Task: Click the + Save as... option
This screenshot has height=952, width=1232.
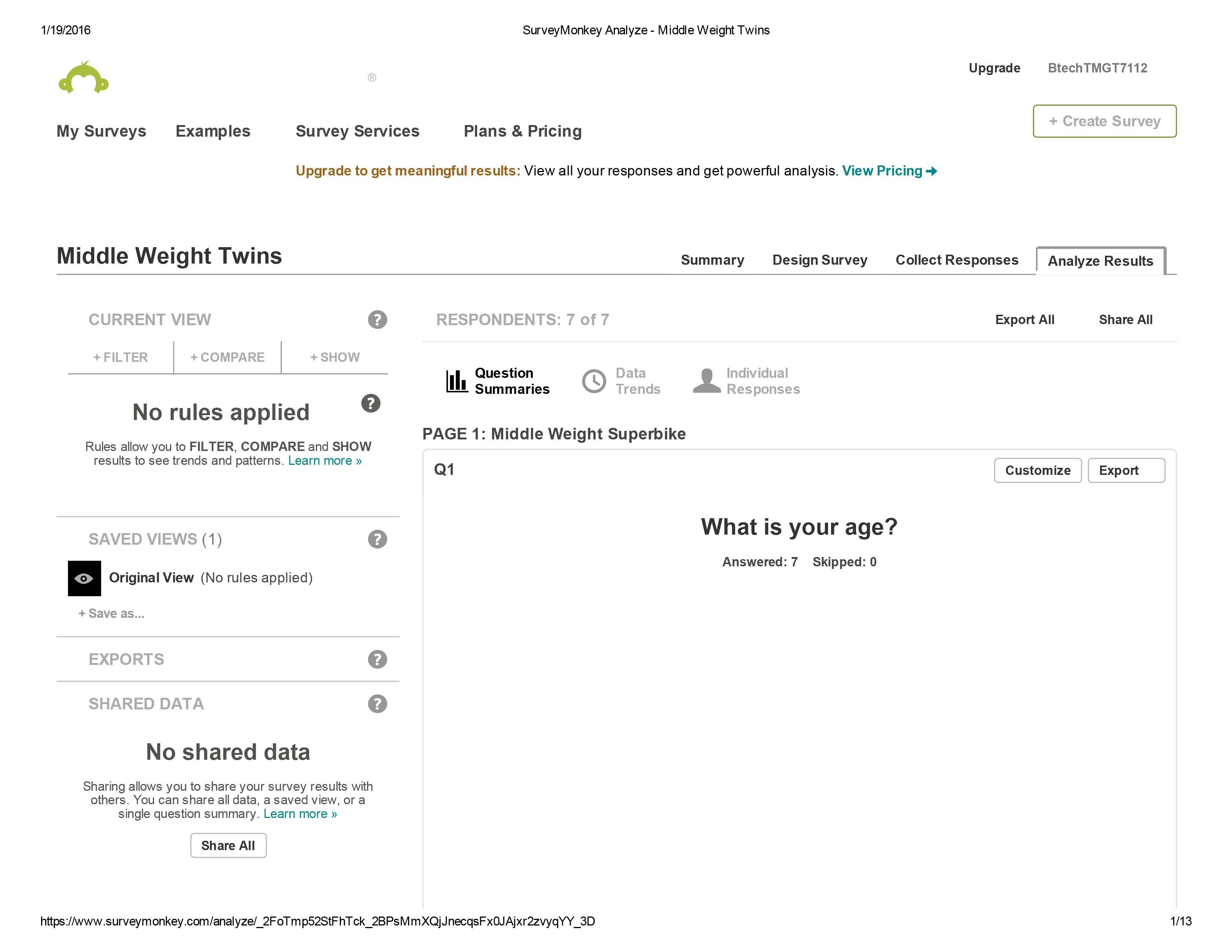Action: 112,614
